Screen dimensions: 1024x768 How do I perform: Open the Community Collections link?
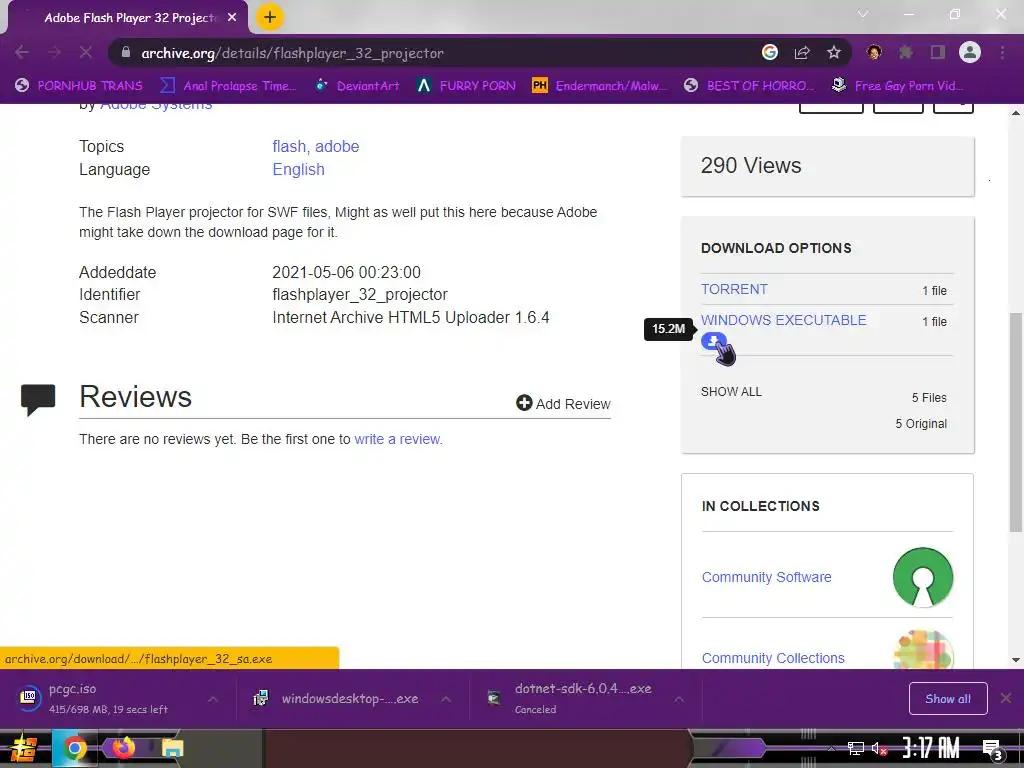(x=773, y=658)
